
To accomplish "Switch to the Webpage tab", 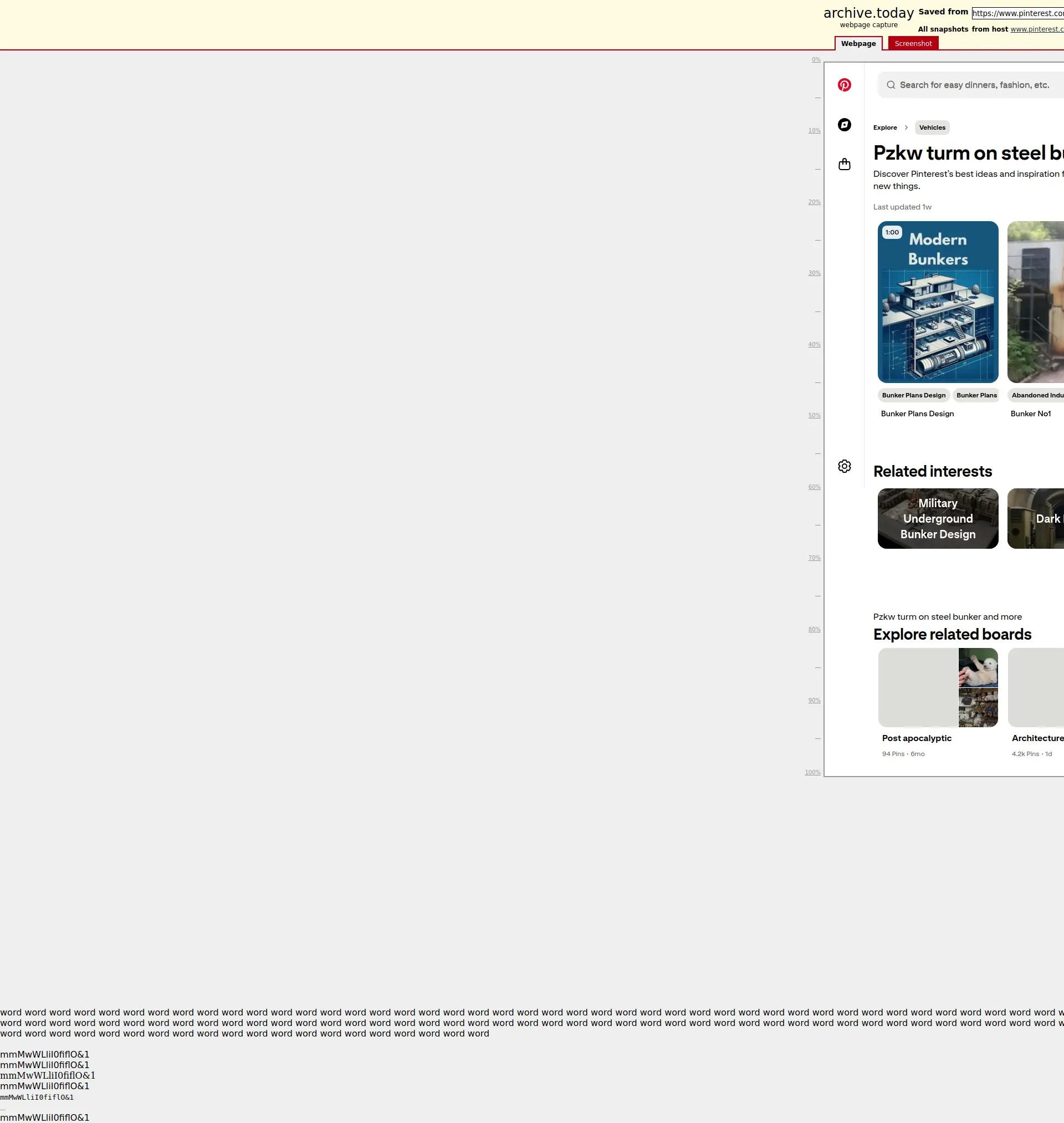I will [x=857, y=44].
